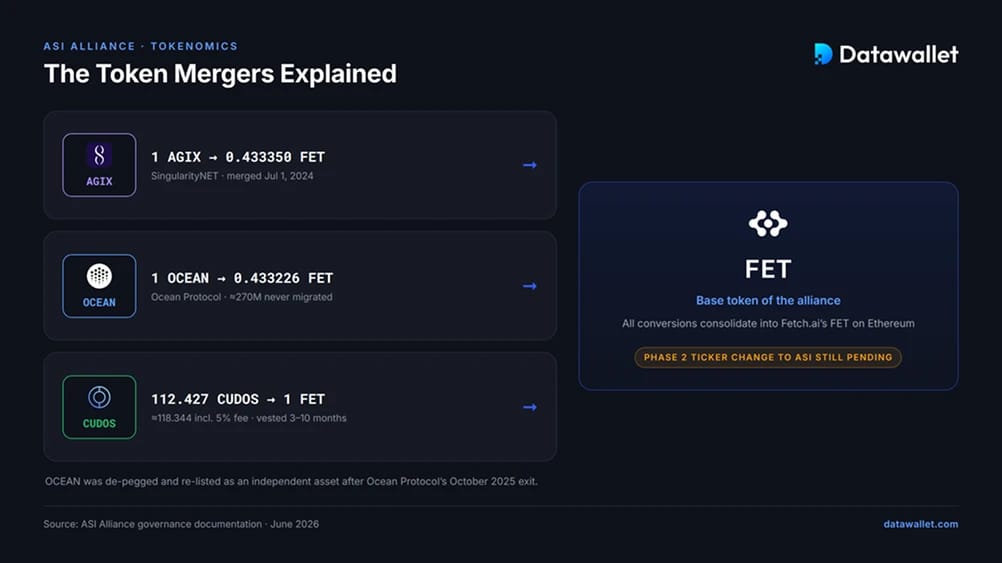The width and height of the screenshot is (1002, 563).
Task: Click the OCEAN token icon tile
Action: (99, 286)
